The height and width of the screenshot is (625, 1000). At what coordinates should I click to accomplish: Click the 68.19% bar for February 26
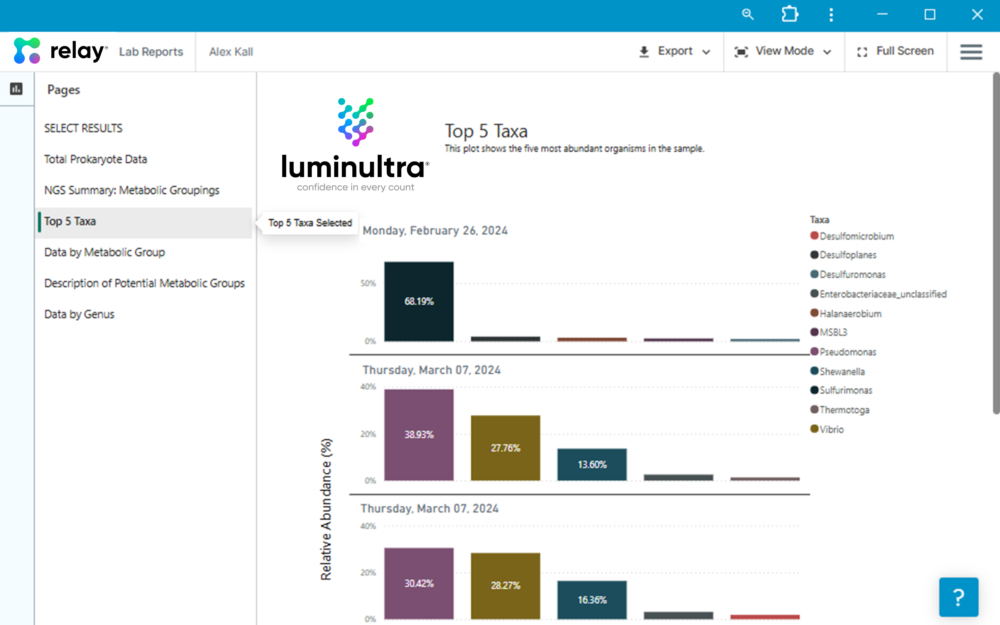419,301
